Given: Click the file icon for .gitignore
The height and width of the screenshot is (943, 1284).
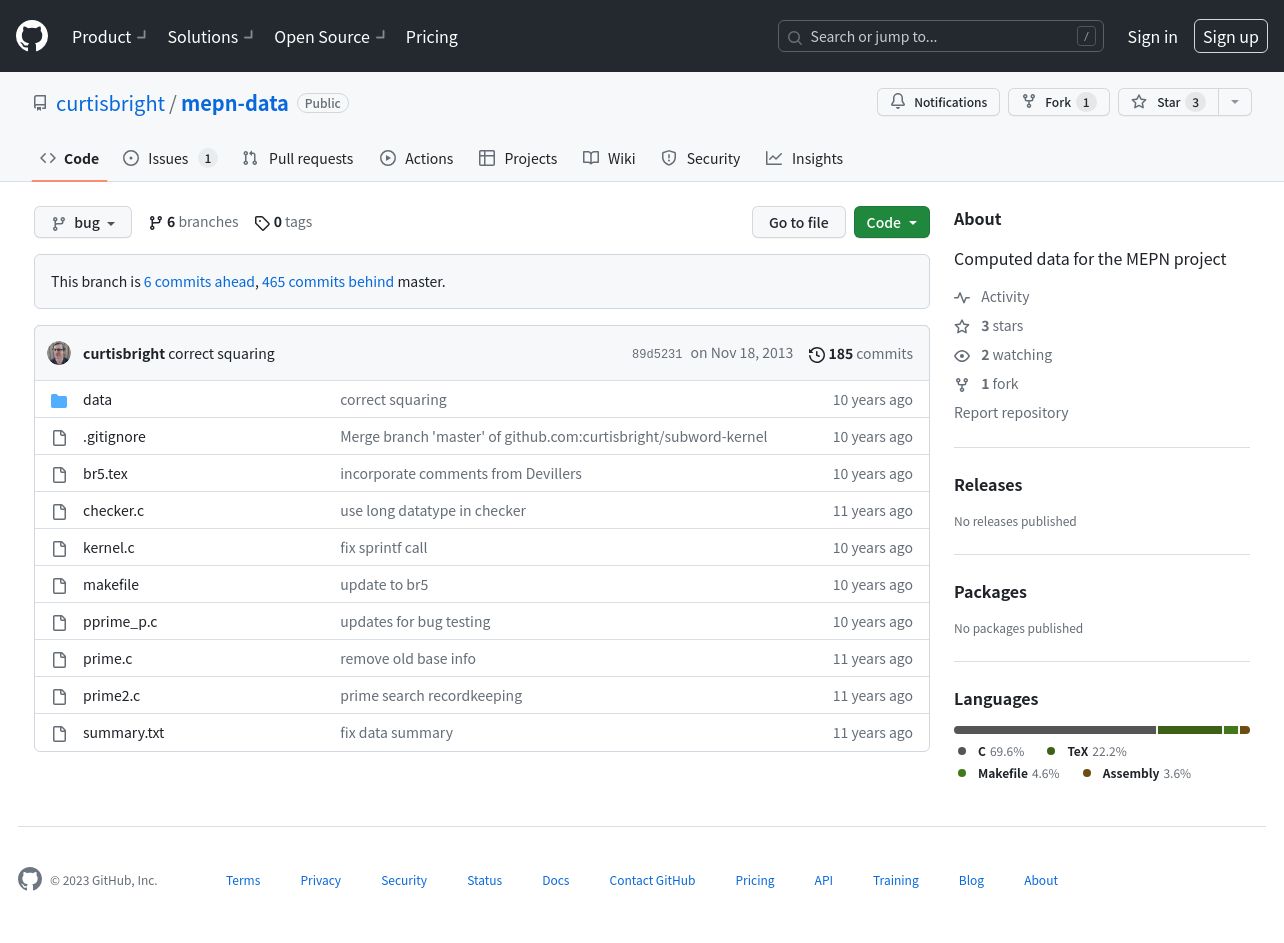Looking at the screenshot, I should tap(59, 437).
